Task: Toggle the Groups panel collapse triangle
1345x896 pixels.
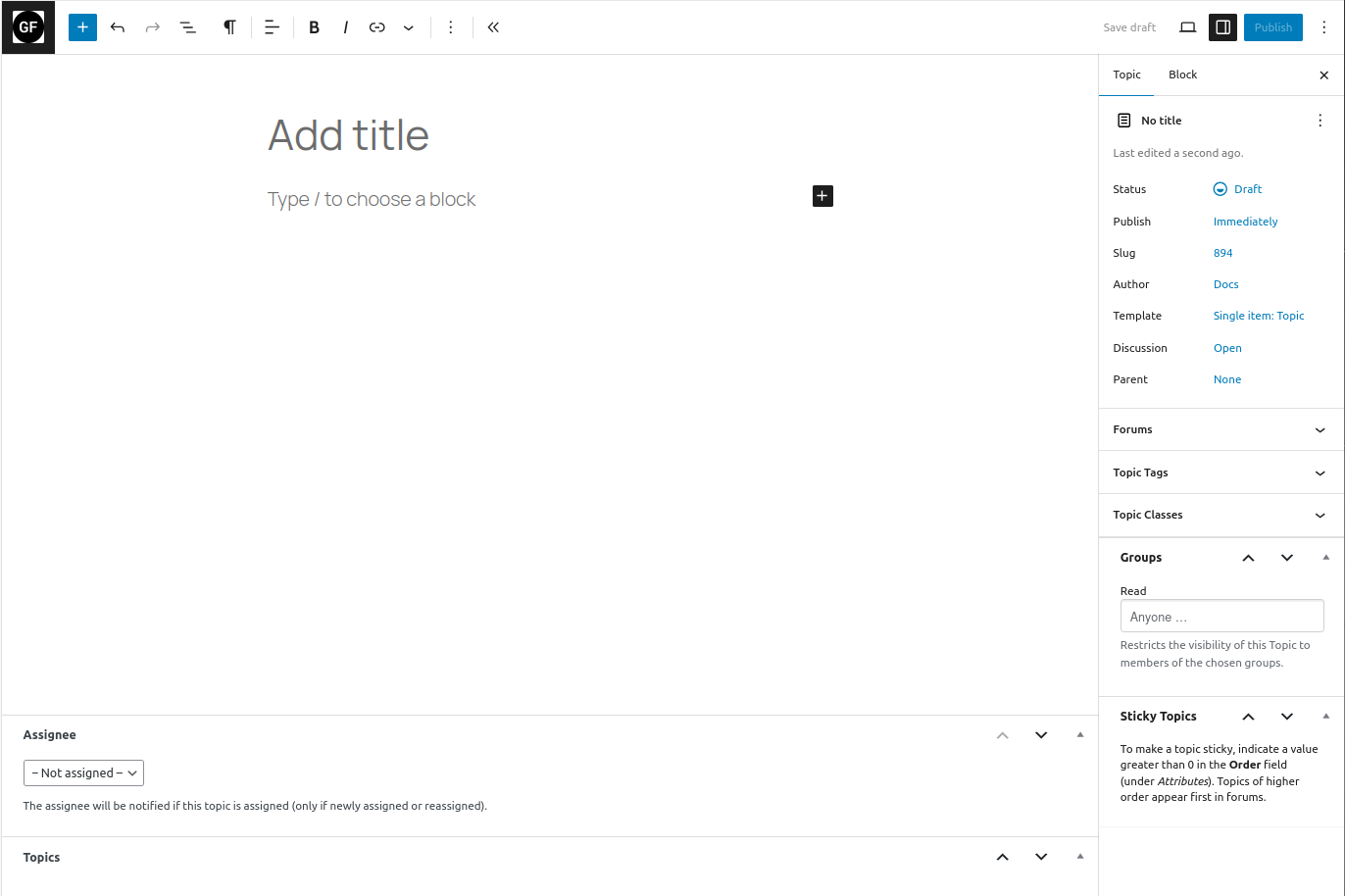Action: pyautogui.click(x=1325, y=557)
